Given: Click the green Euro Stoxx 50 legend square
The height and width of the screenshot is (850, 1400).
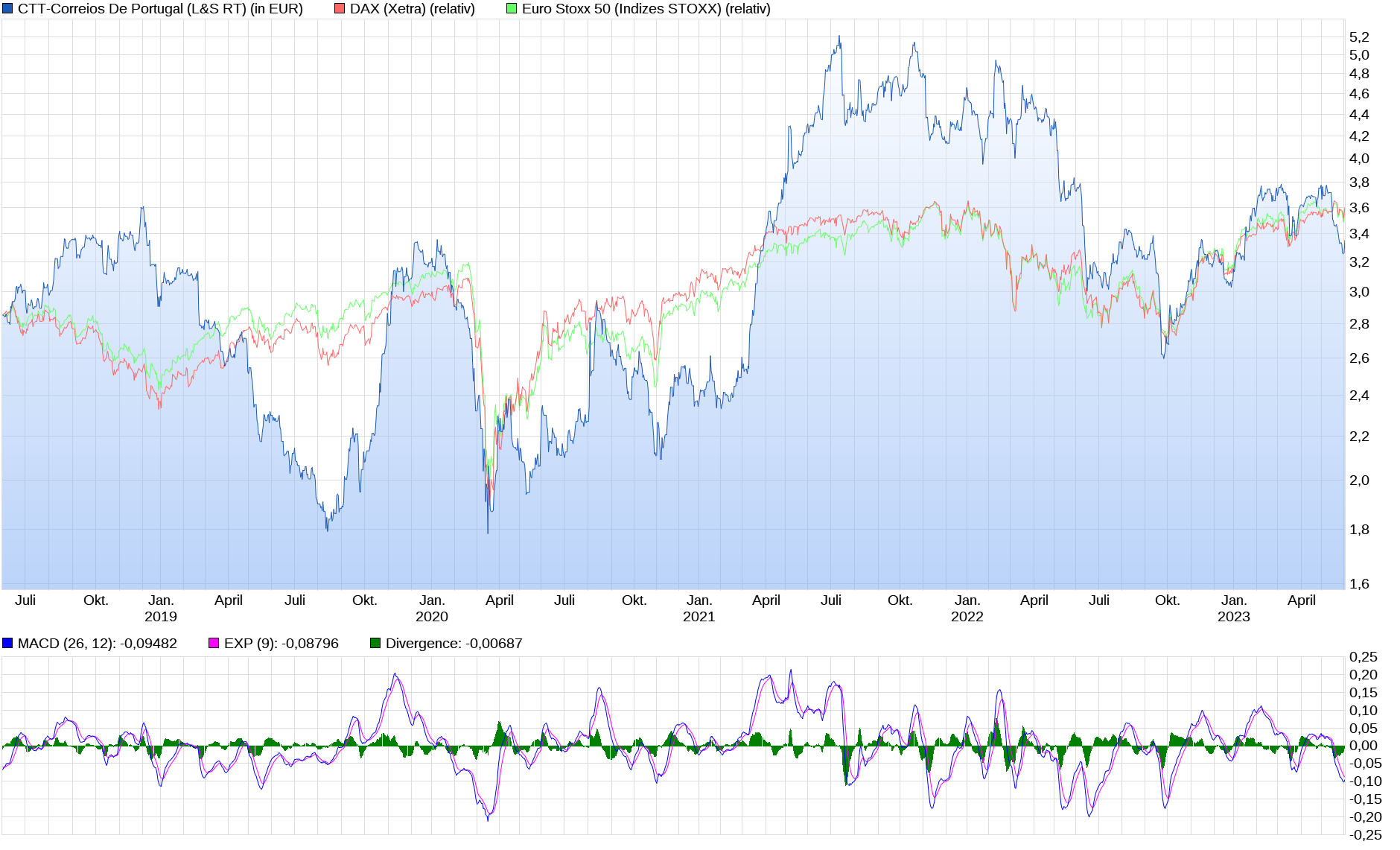Looking at the screenshot, I should tap(512, 9).
